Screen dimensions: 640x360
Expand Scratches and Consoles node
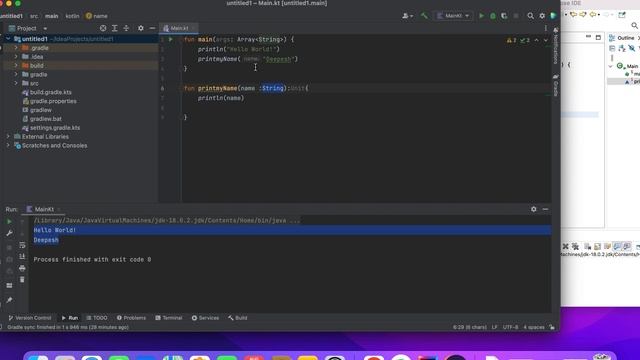coord(8,145)
